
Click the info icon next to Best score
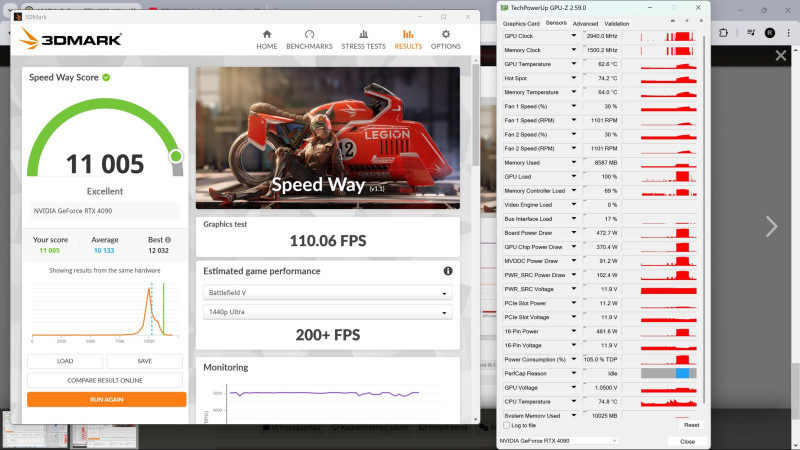[x=168, y=240]
